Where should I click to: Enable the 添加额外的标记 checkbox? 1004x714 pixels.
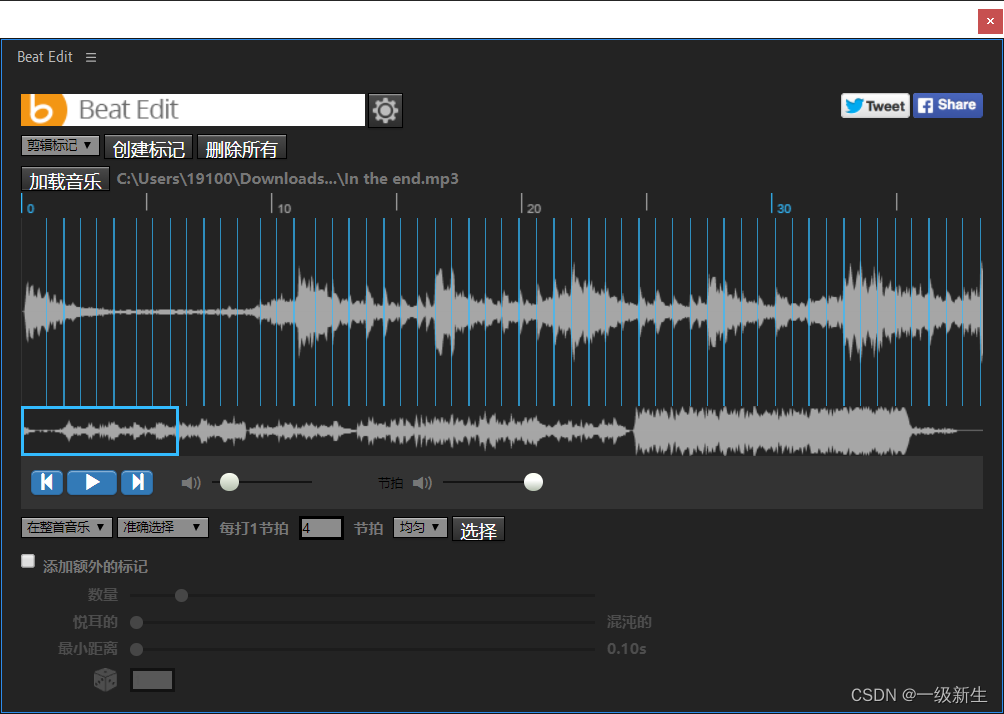[x=28, y=562]
